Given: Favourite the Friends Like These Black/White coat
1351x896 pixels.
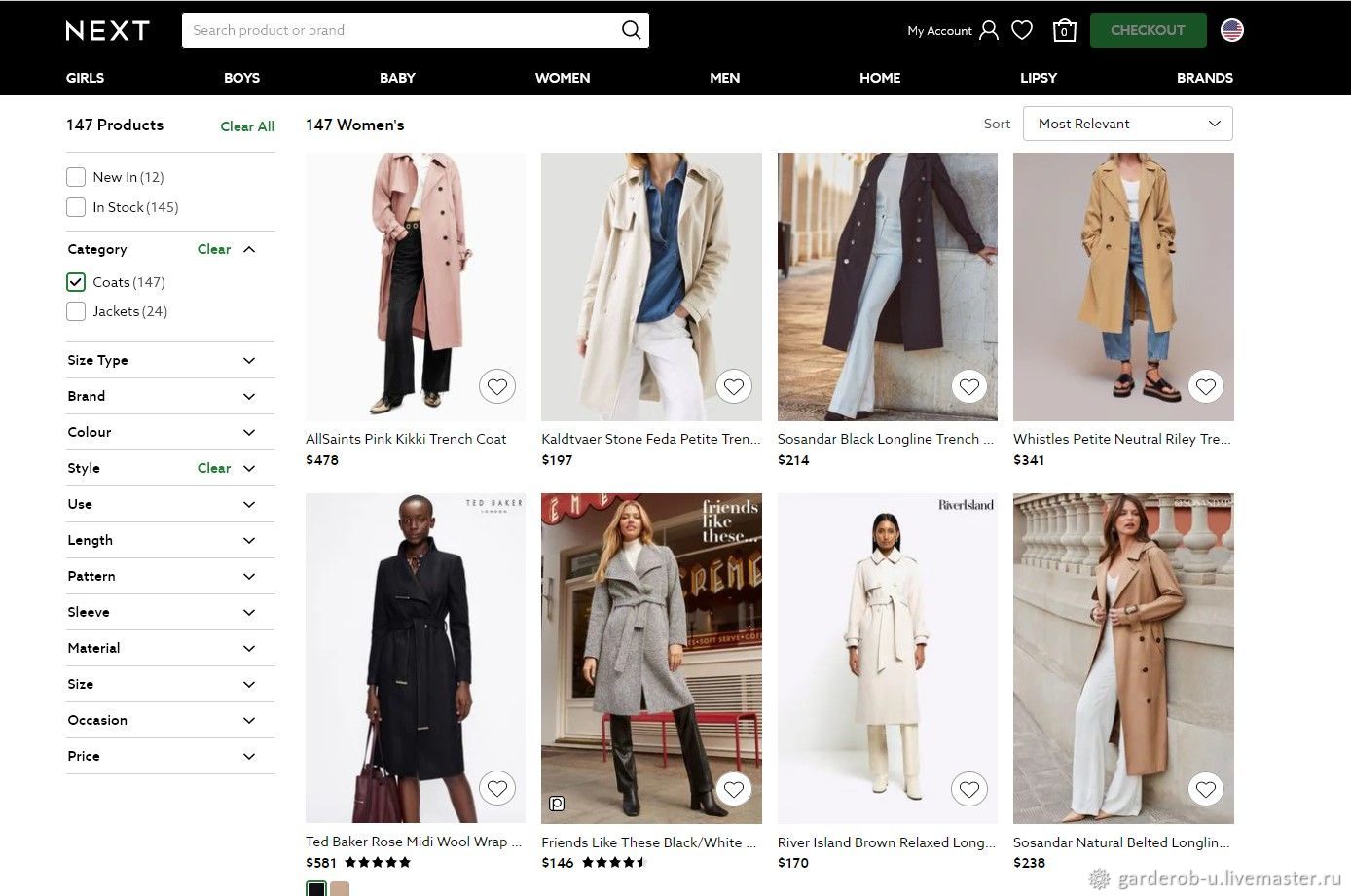Looking at the screenshot, I should (734, 789).
